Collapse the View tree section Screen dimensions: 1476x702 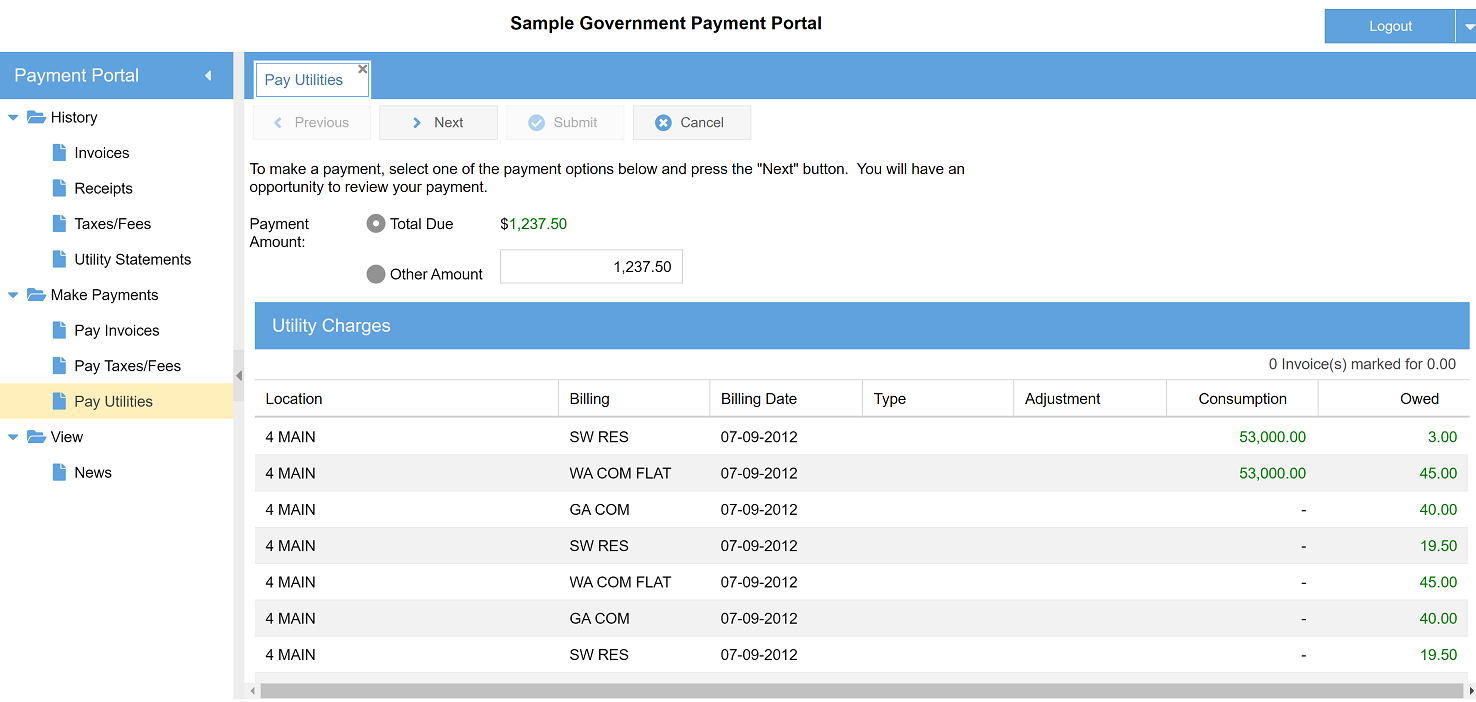(x=13, y=437)
